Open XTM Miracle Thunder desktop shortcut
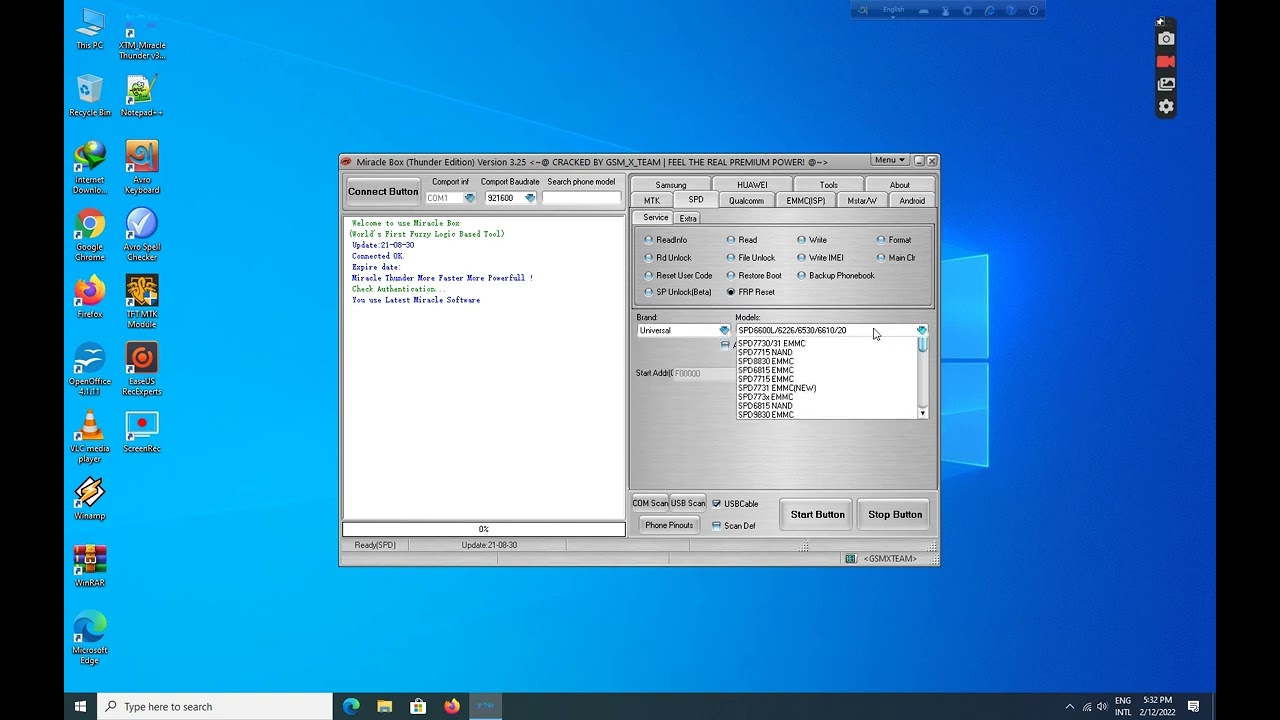Viewport: 1280px width, 720px height. (142, 36)
